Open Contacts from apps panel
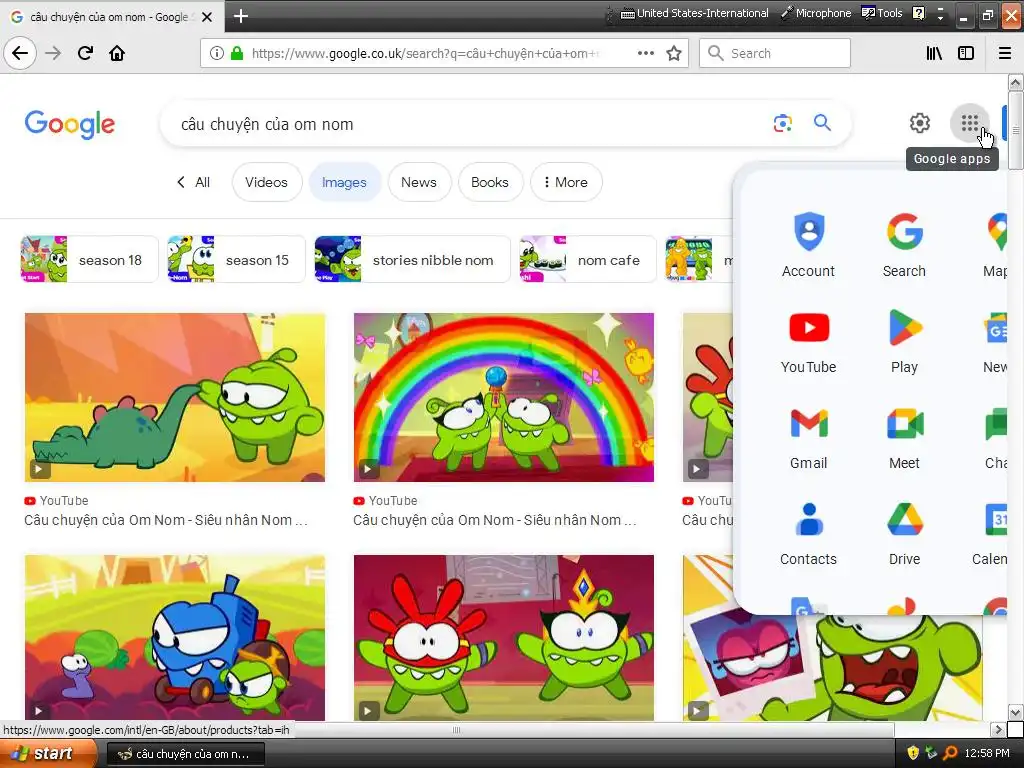The height and width of the screenshot is (768, 1024). tap(808, 533)
